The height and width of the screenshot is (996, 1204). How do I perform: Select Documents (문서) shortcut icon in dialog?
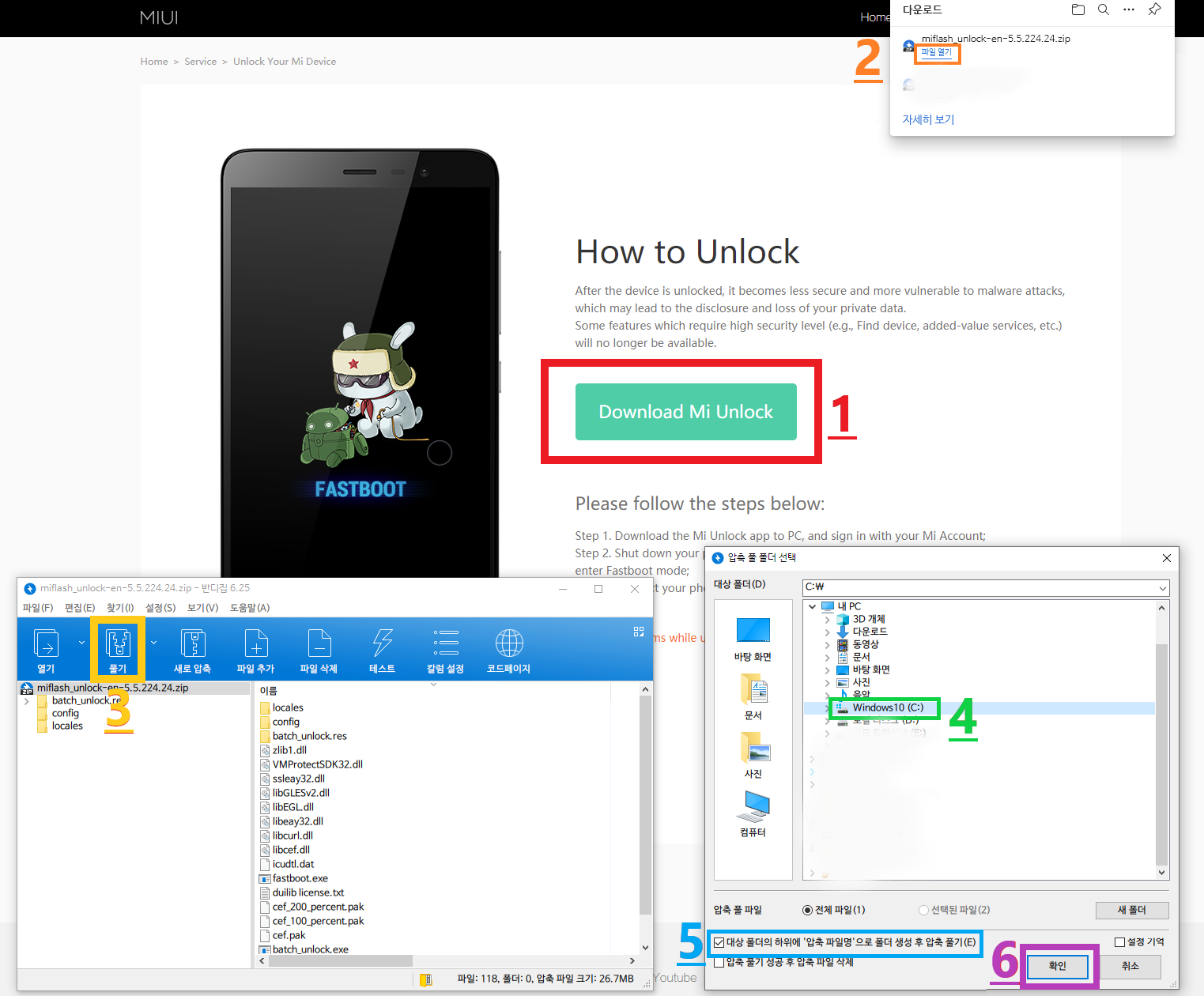pyautogui.click(x=753, y=689)
